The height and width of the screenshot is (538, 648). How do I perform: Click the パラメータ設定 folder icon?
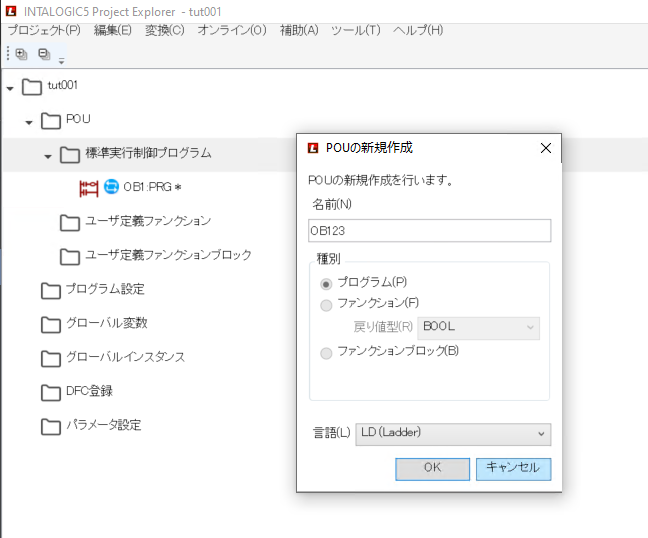coord(50,426)
